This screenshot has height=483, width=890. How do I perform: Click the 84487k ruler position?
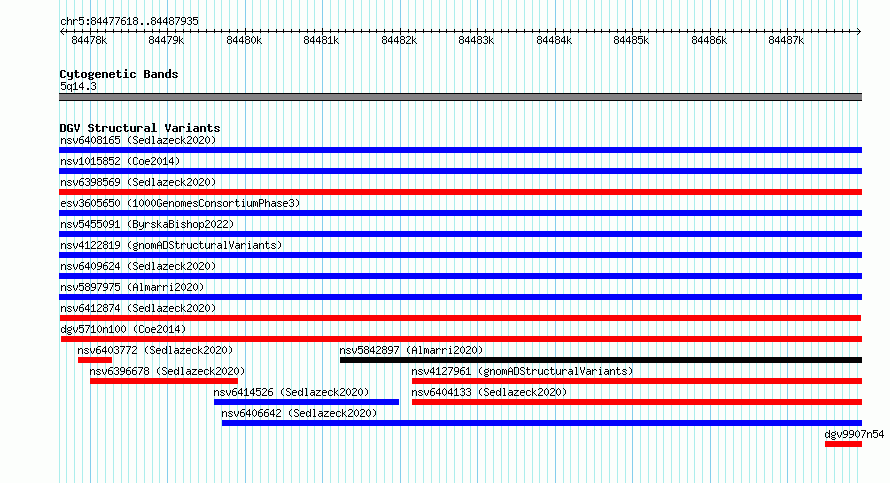pos(786,40)
